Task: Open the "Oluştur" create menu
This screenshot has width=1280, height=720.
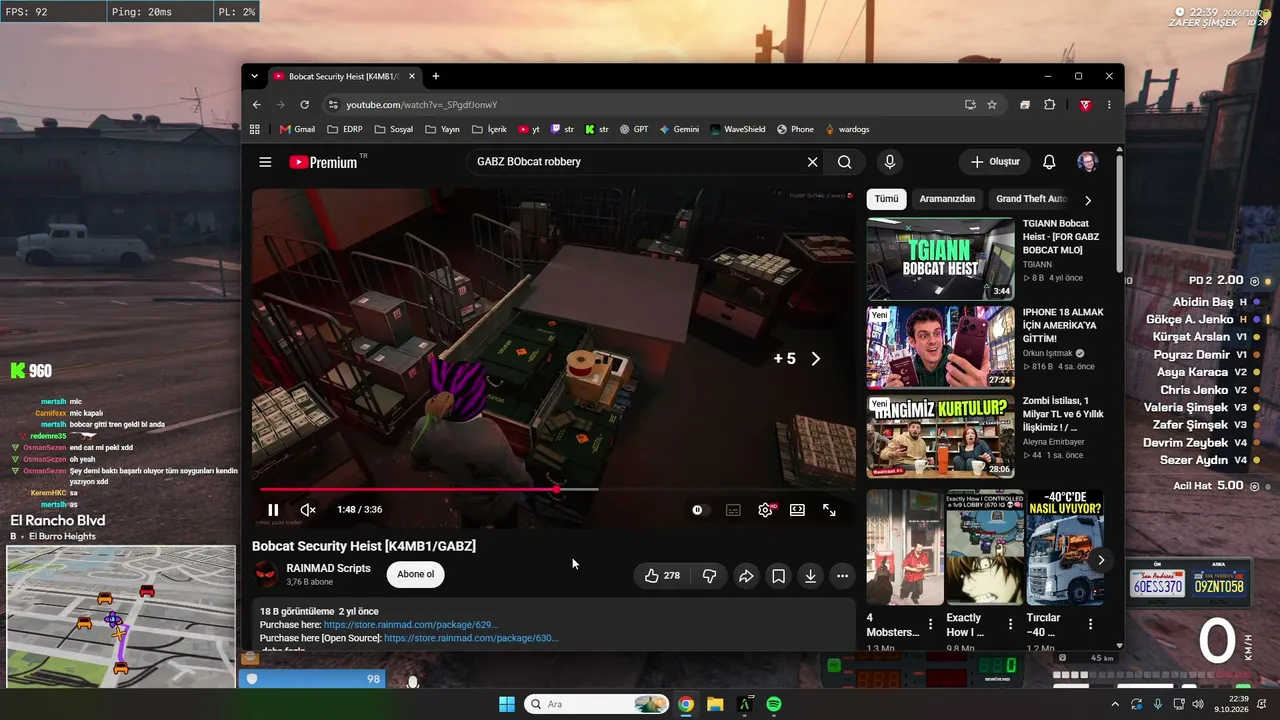Action: click(995, 162)
